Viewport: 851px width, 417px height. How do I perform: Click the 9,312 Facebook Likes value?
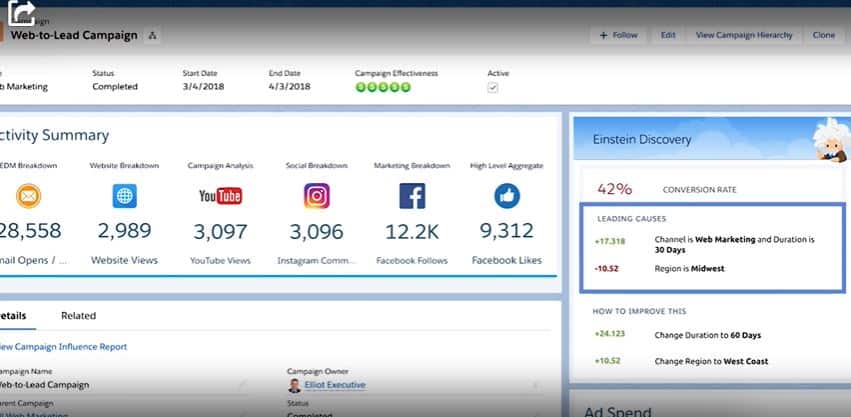(x=507, y=231)
